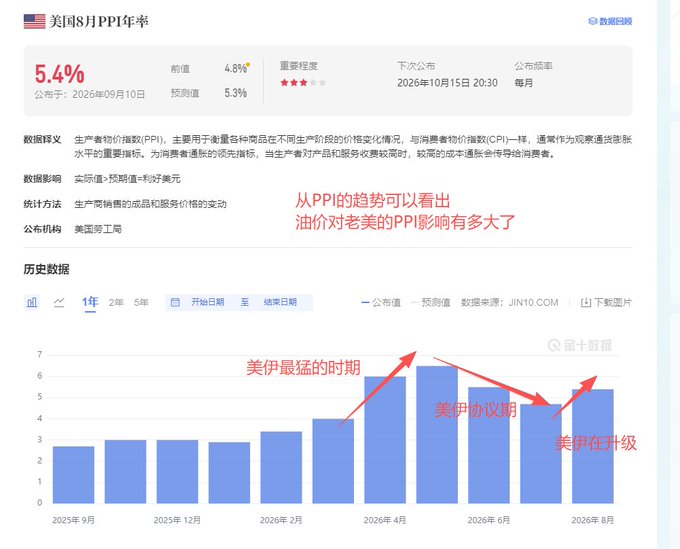Click 下载图片 download image button

606,303
